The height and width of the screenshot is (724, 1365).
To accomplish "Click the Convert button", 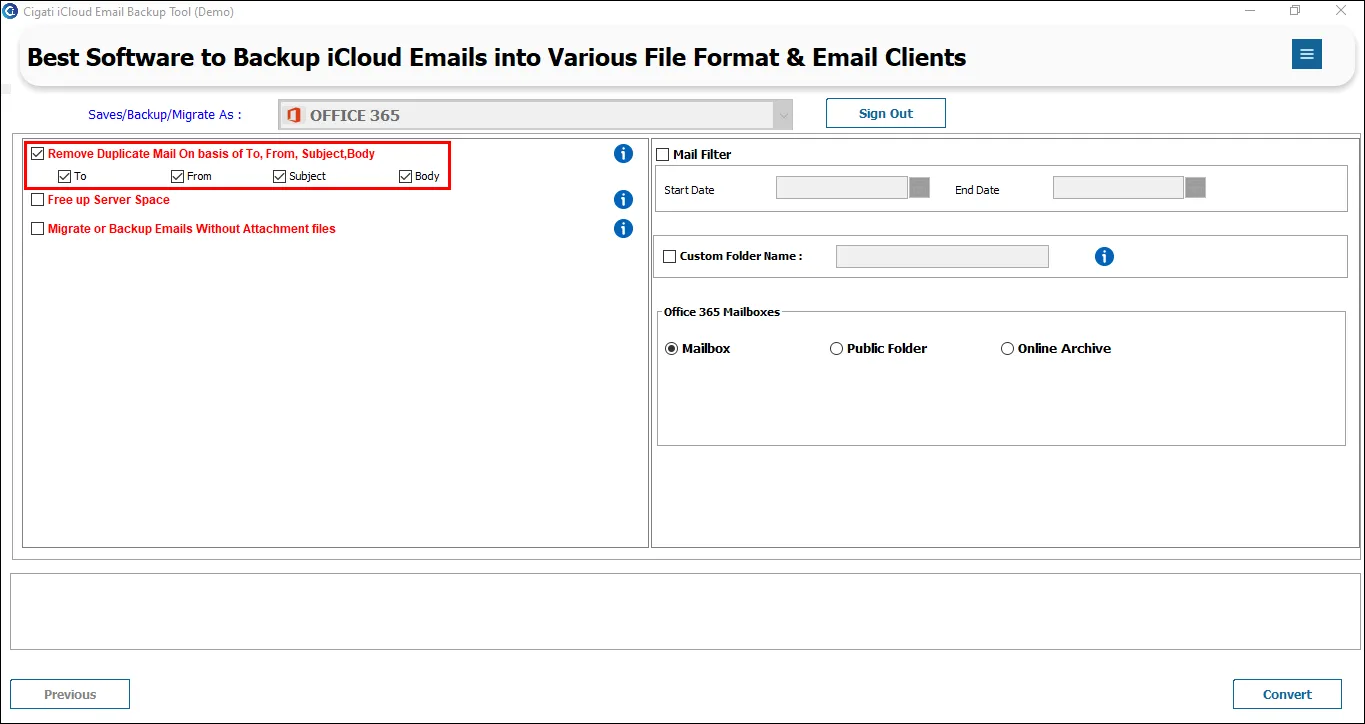I will pos(1287,694).
